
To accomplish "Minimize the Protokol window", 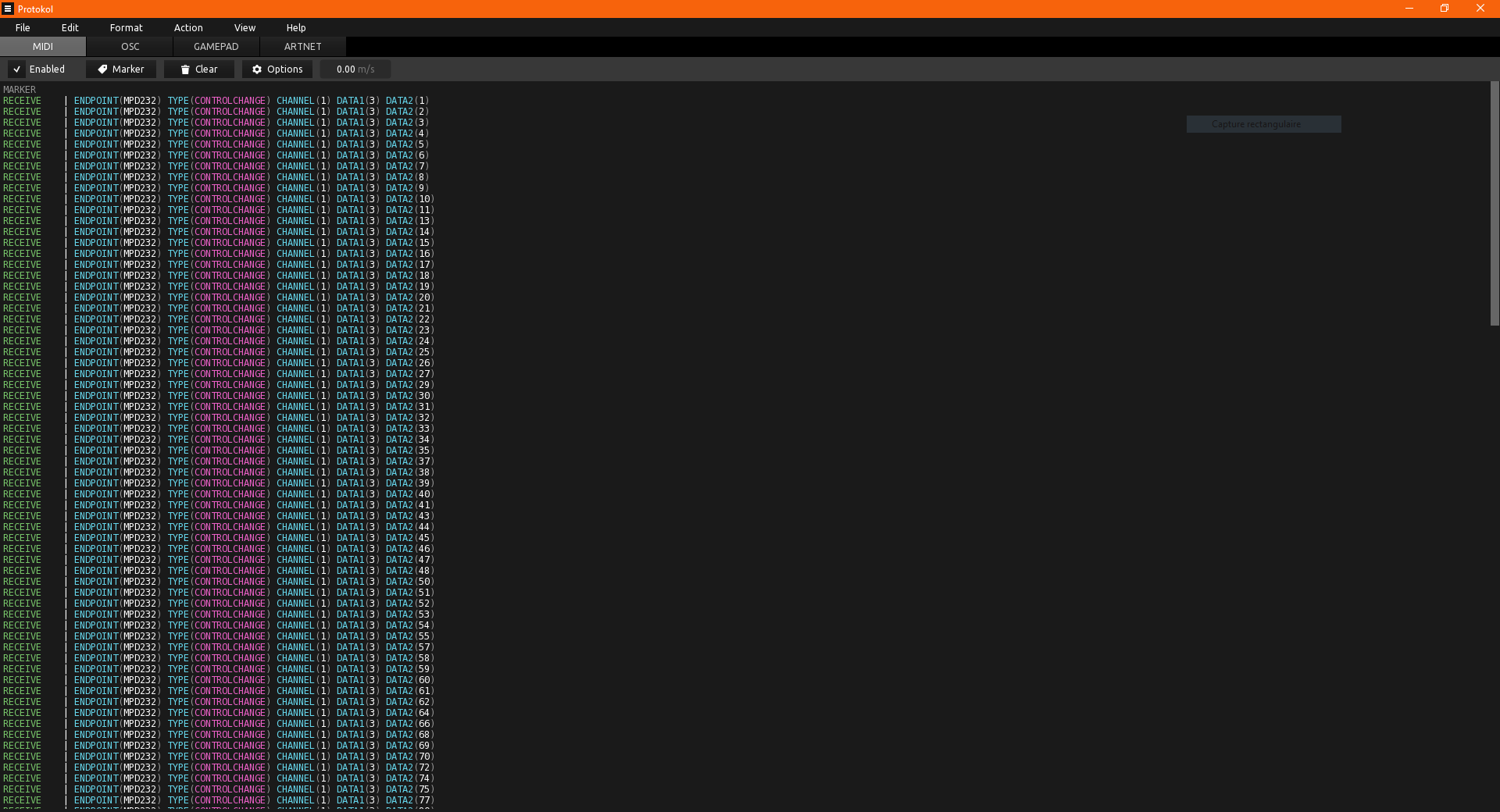I will click(1409, 9).
